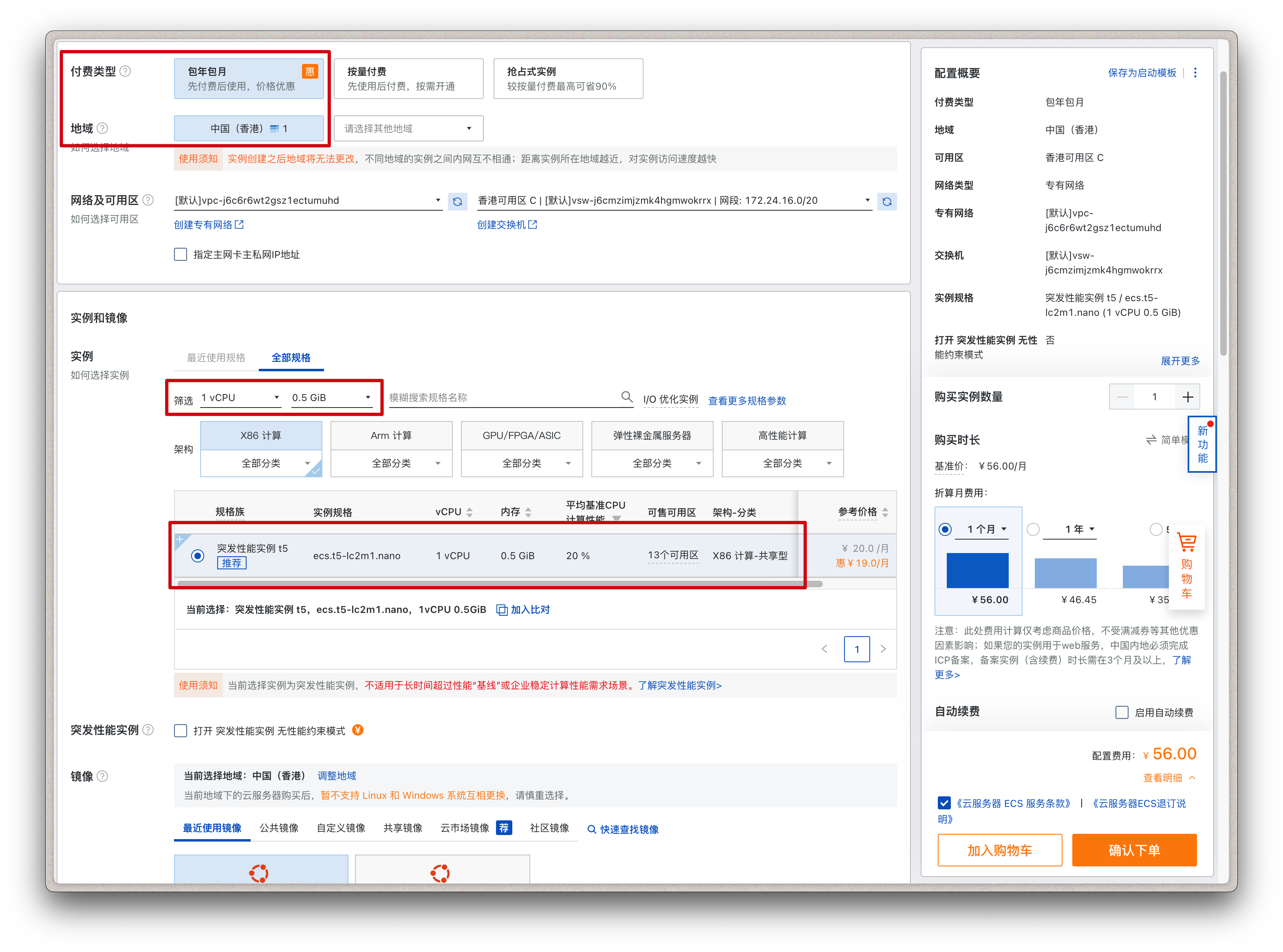Check 指定主网卡主私网IP地址

pos(181,254)
